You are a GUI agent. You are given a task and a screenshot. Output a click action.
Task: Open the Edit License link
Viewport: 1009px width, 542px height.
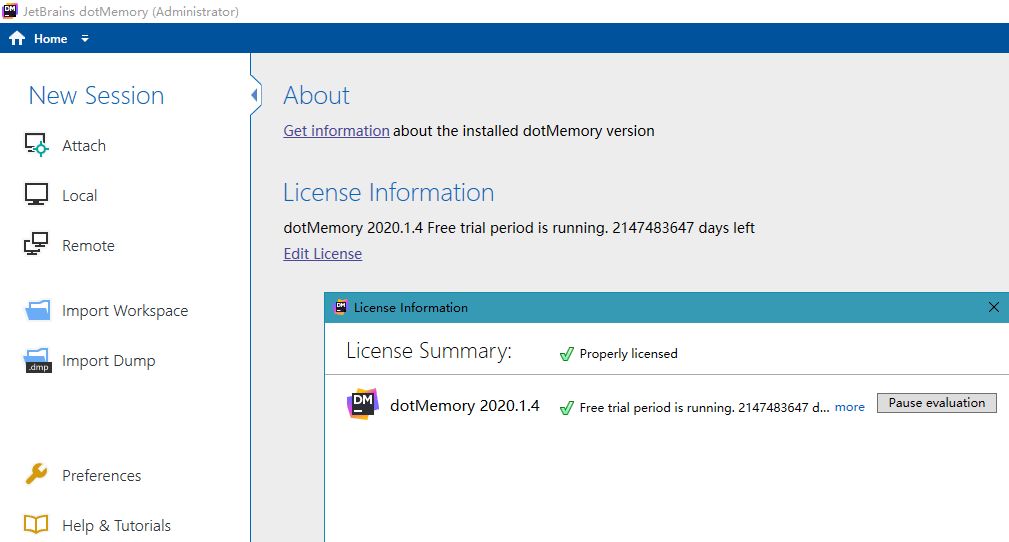[322, 254]
